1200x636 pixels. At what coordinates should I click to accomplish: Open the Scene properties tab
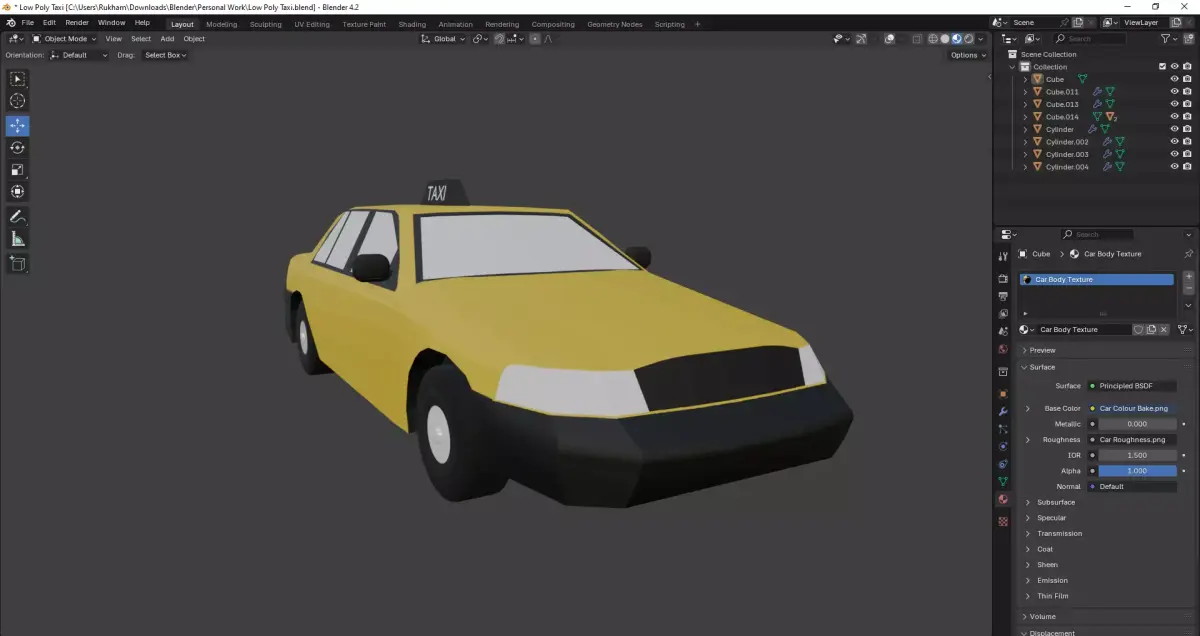[x=1003, y=331]
